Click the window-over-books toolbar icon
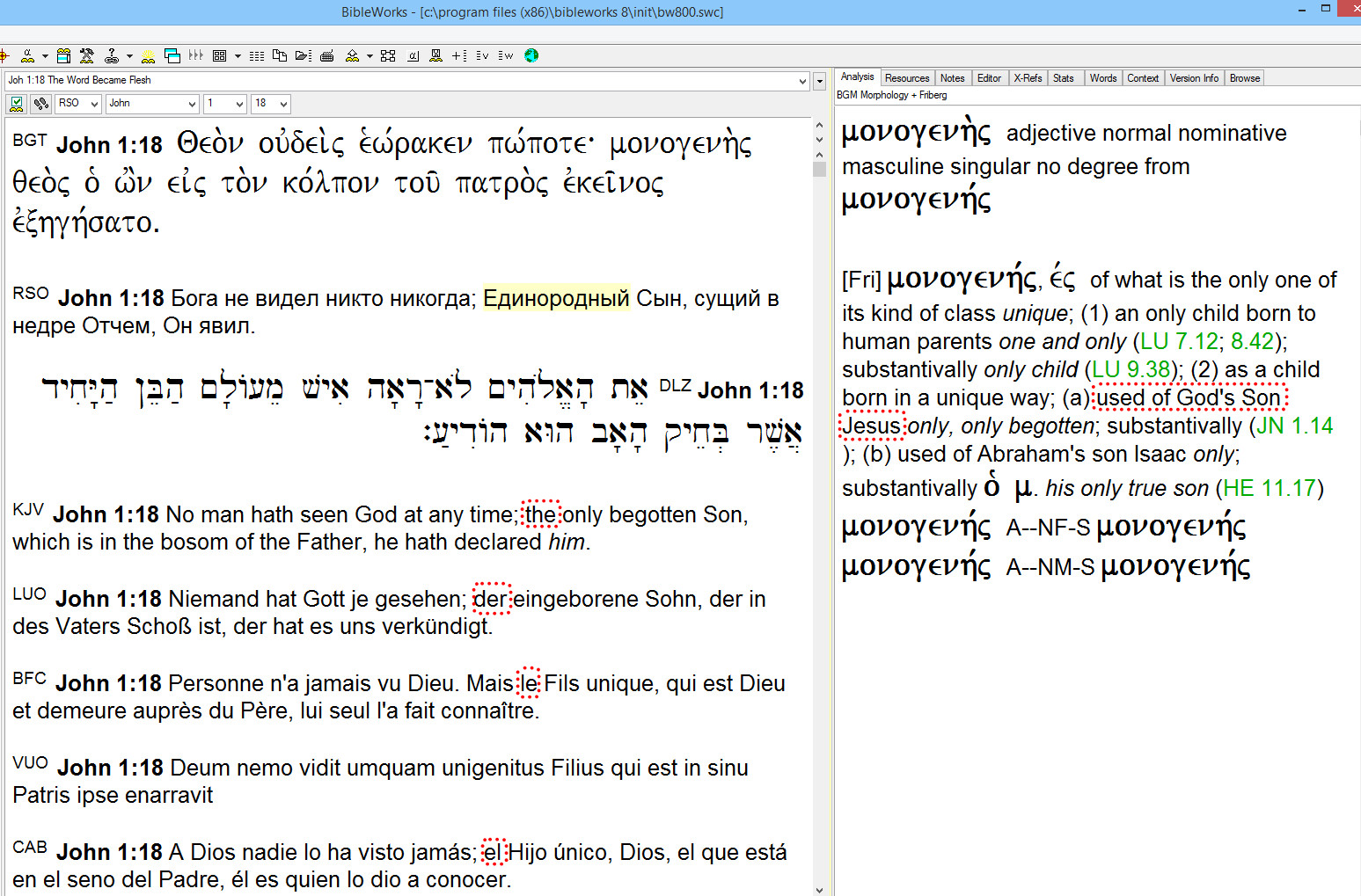The height and width of the screenshot is (896, 1361). coord(63,55)
